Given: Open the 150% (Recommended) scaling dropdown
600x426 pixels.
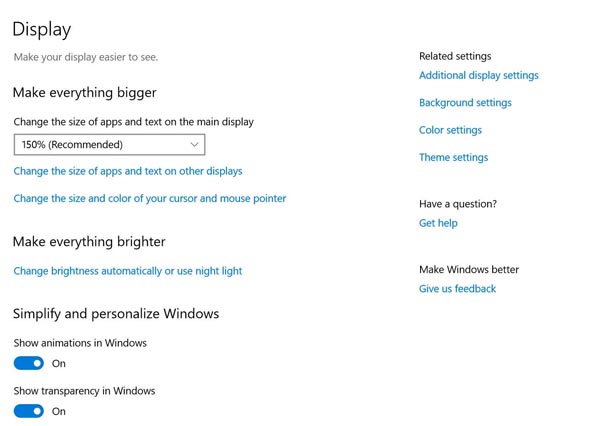Looking at the screenshot, I should click(110, 145).
